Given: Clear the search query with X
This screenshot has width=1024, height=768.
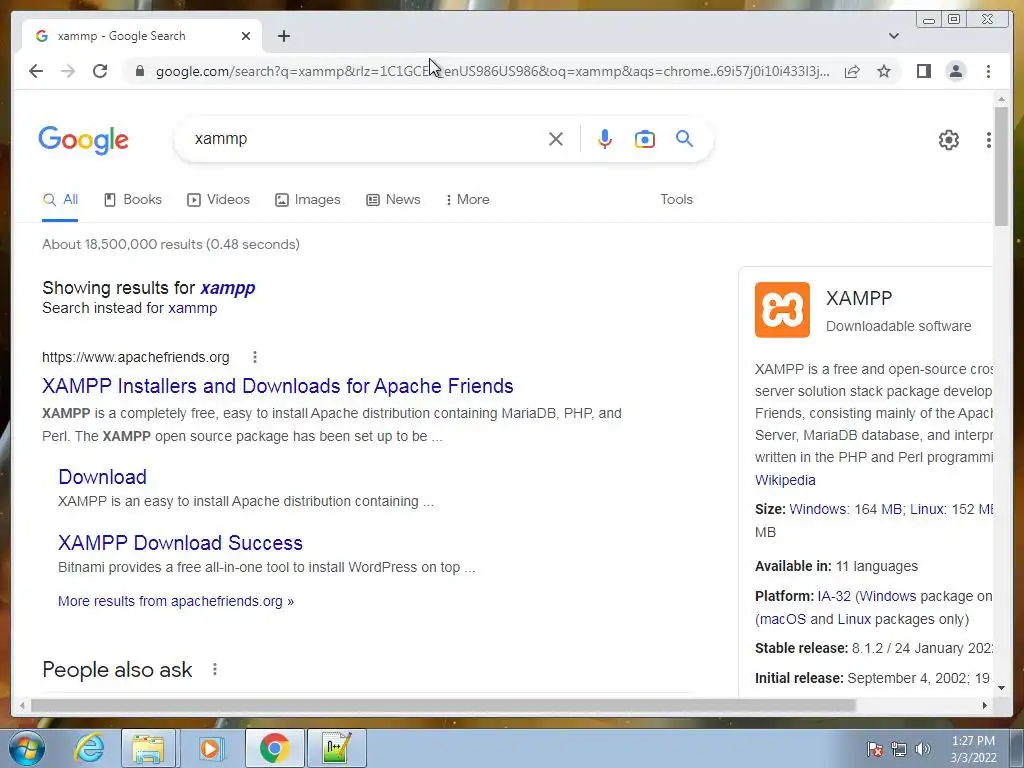Looking at the screenshot, I should 556,138.
